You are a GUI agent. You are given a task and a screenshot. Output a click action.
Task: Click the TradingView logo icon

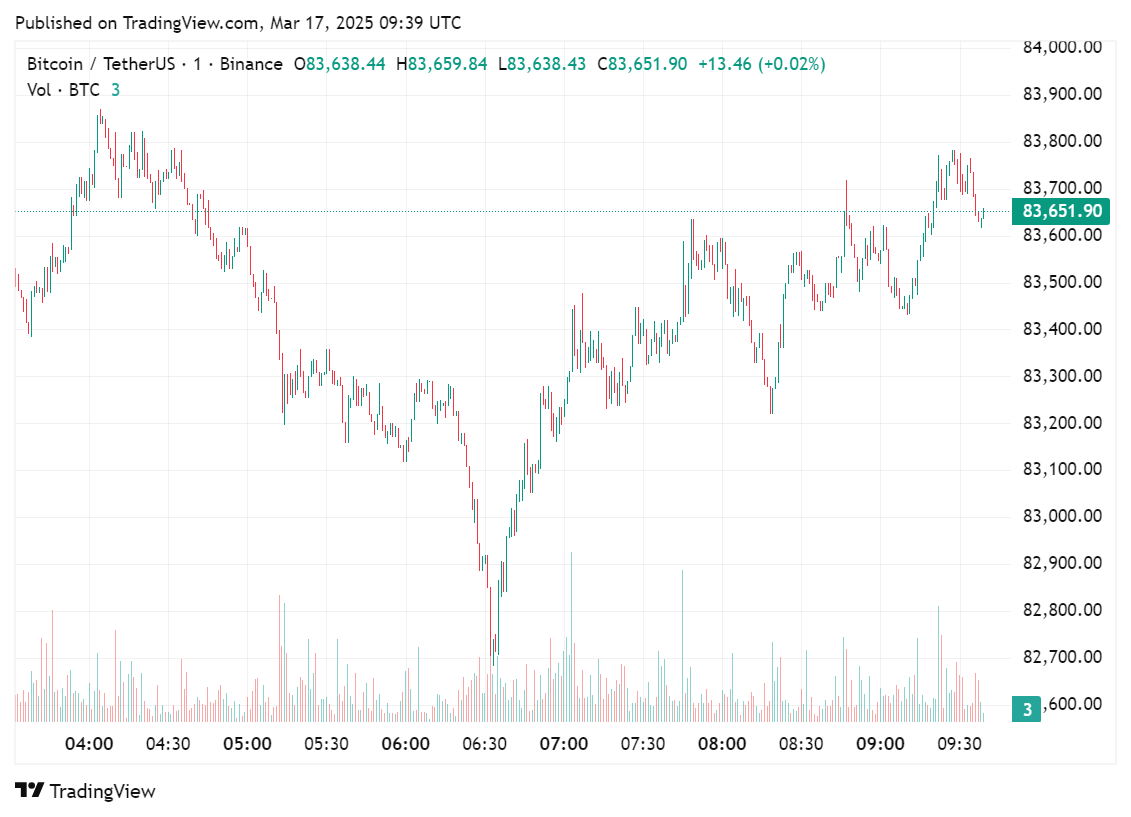coord(30,791)
